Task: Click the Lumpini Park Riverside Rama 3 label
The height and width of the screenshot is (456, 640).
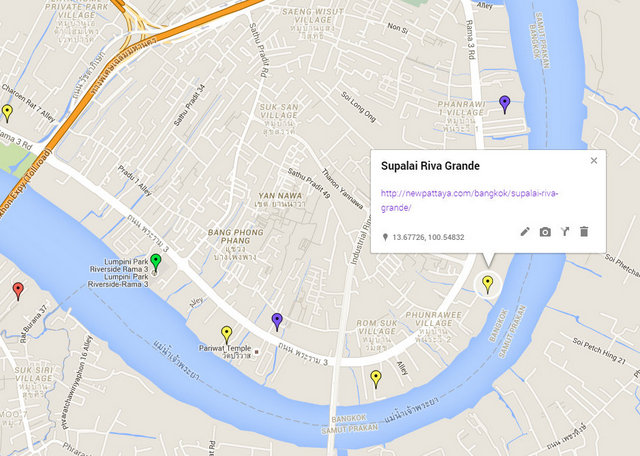Action: (x=119, y=265)
